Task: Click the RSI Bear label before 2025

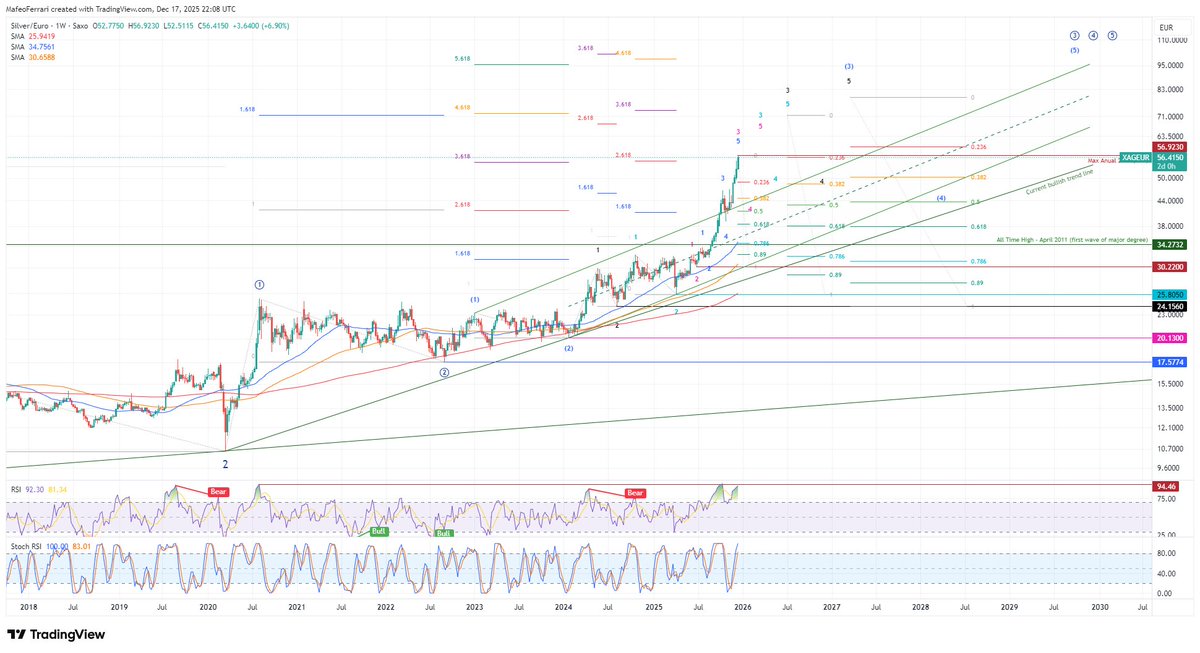Action: point(634,493)
